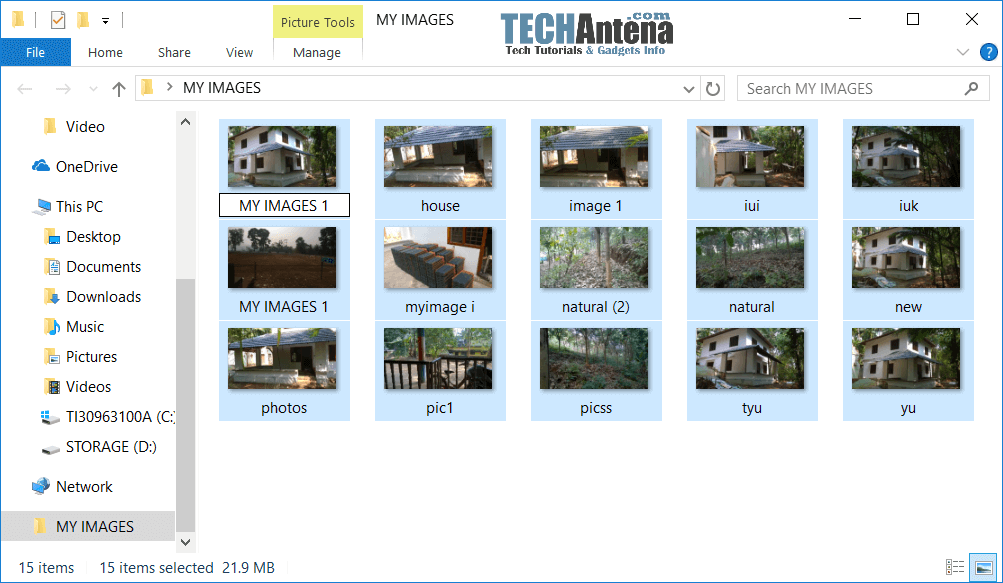Click the New folder quick access icon
Viewport: 1003px width, 583px height.
pos(83,20)
